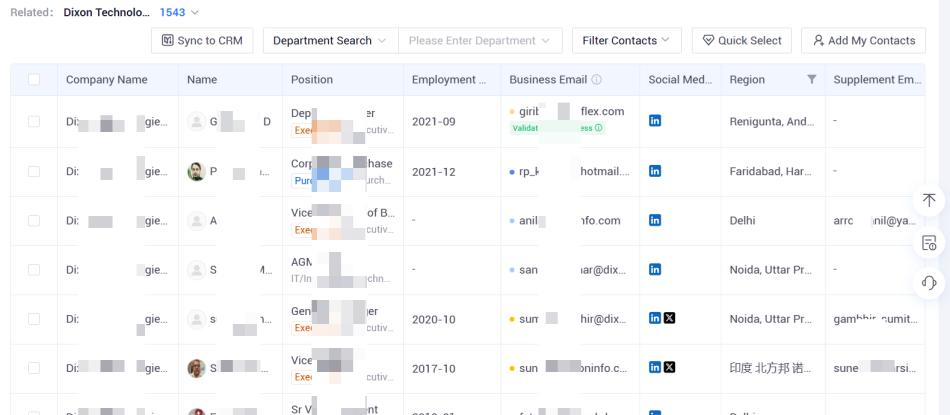This screenshot has width=950, height=415.
Task: Check the box for the 2021-09 row
Action: click(34, 121)
